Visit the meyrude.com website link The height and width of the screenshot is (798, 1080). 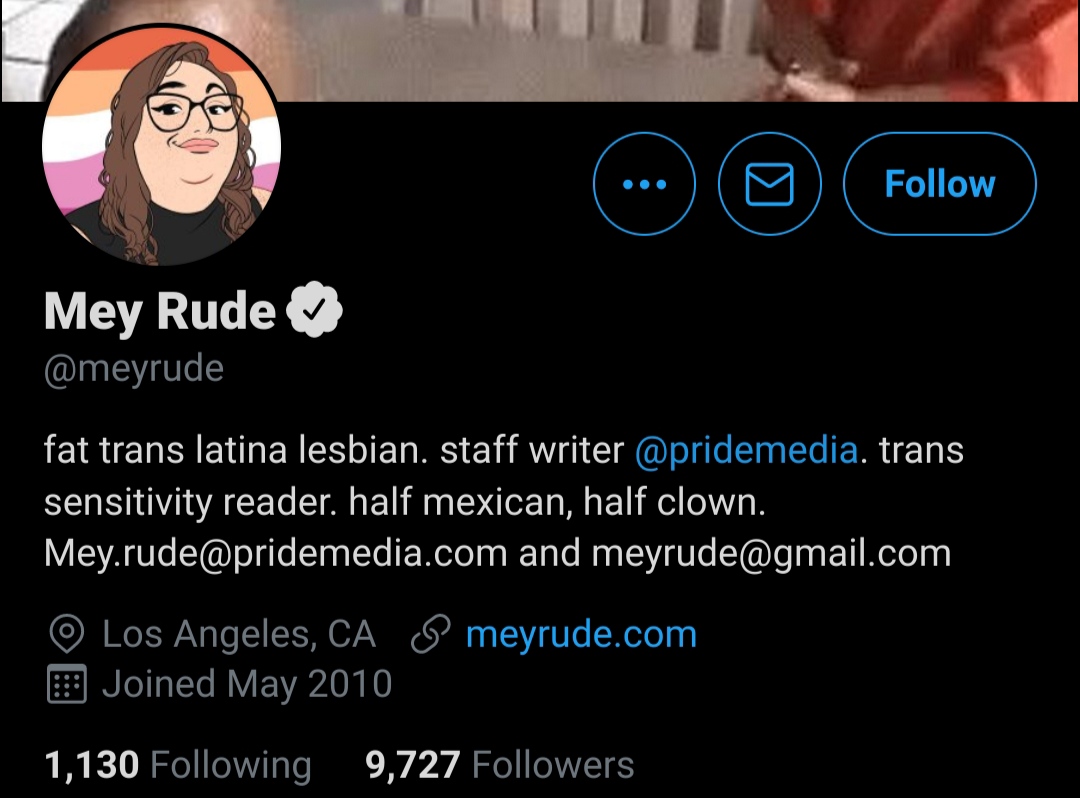(581, 633)
